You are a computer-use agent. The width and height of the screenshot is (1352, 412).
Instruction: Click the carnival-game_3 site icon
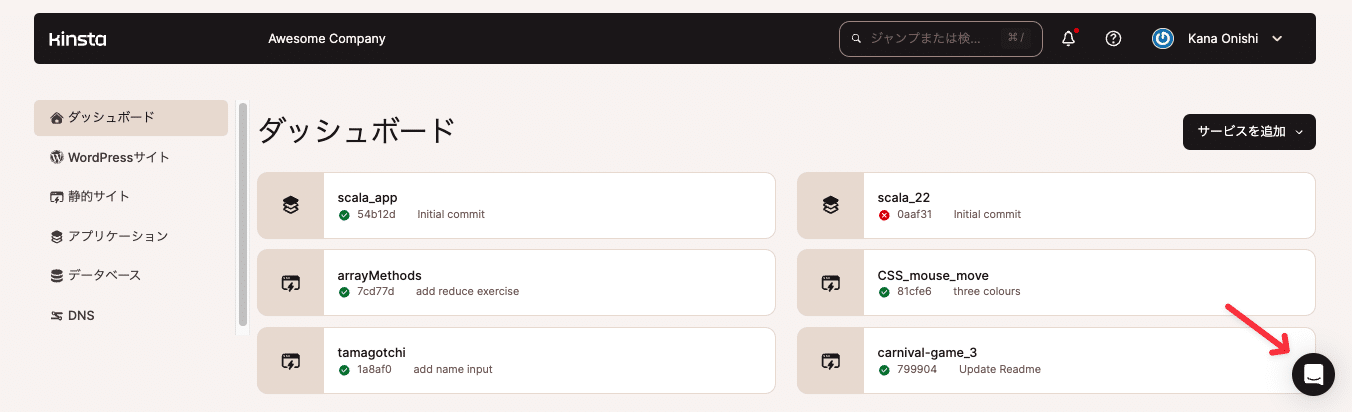pos(830,361)
